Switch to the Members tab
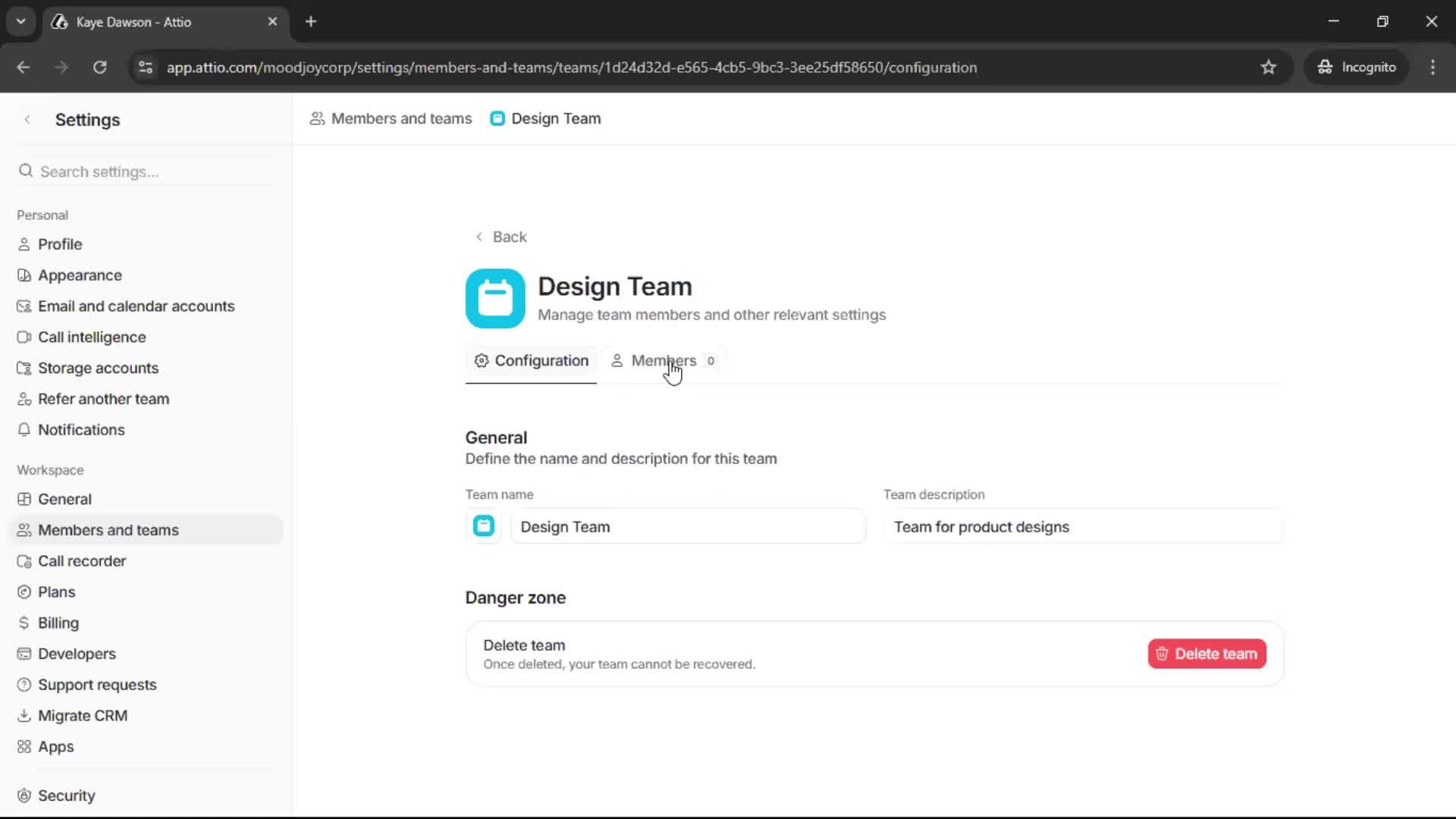Screen dimensions: 1456x819 click(664, 361)
